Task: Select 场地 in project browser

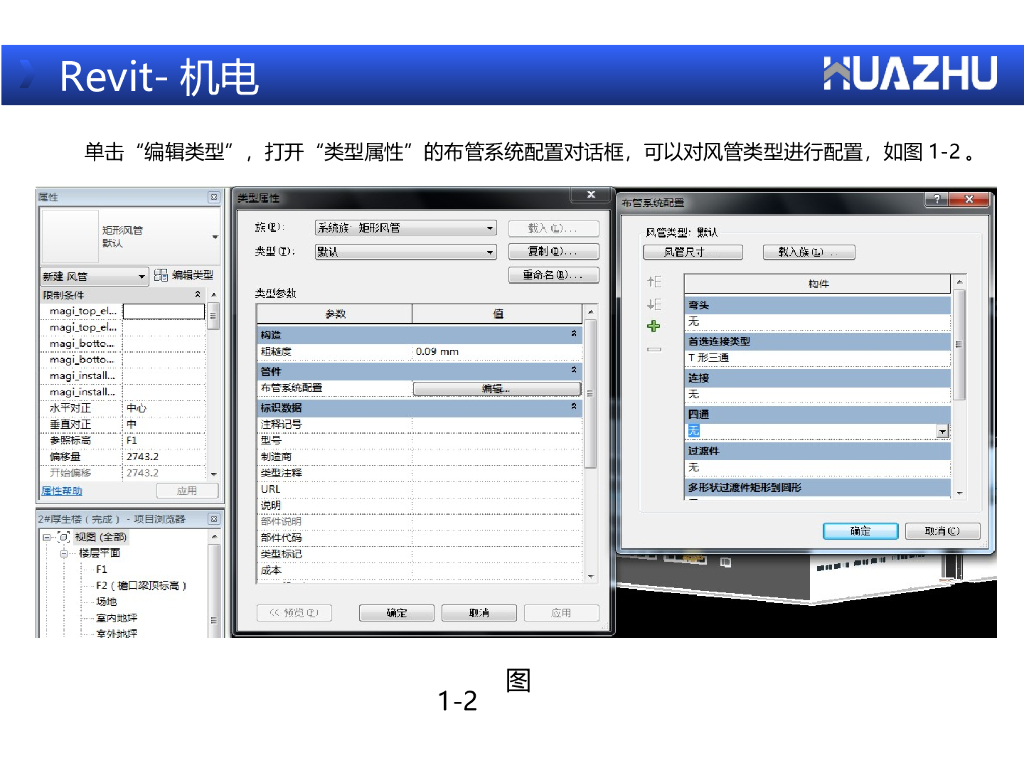Action: click(x=106, y=601)
